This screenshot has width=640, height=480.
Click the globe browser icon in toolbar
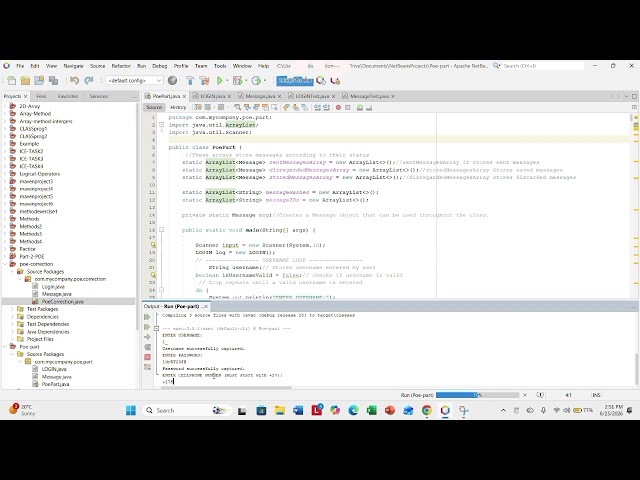tap(173, 80)
